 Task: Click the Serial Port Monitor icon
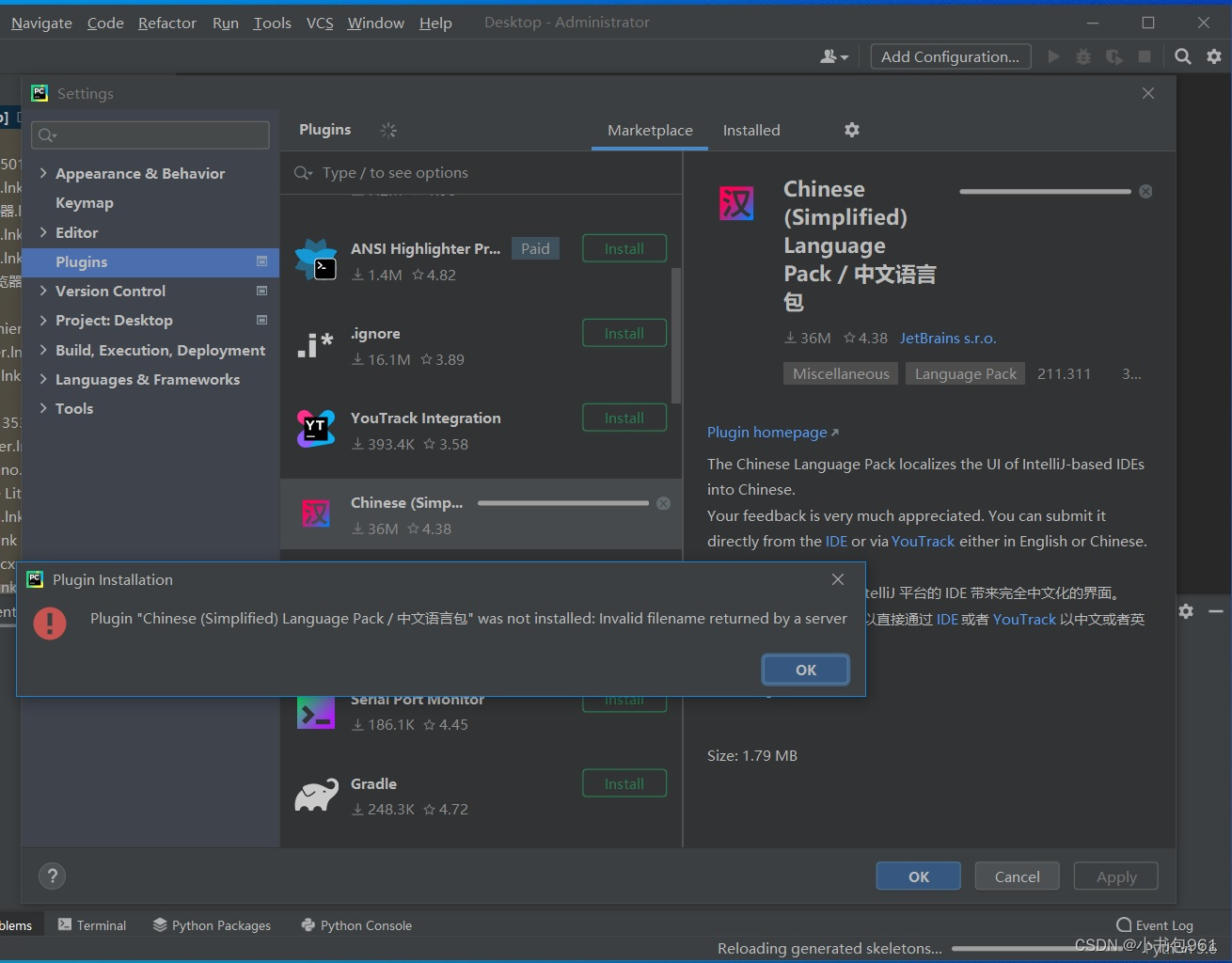pos(316,713)
